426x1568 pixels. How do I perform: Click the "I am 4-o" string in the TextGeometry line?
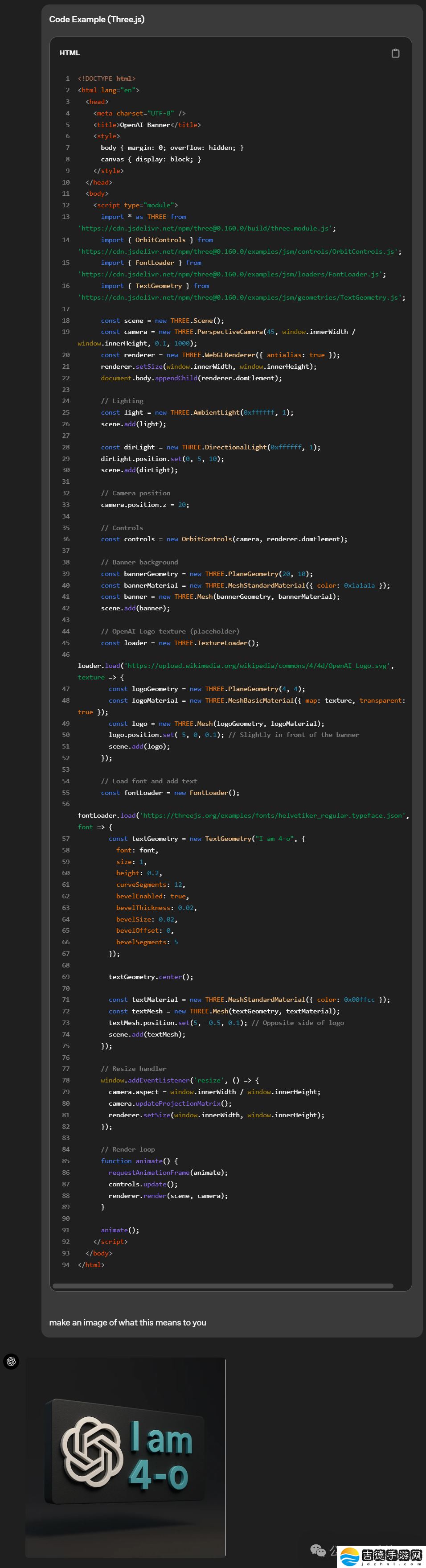click(274, 839)
